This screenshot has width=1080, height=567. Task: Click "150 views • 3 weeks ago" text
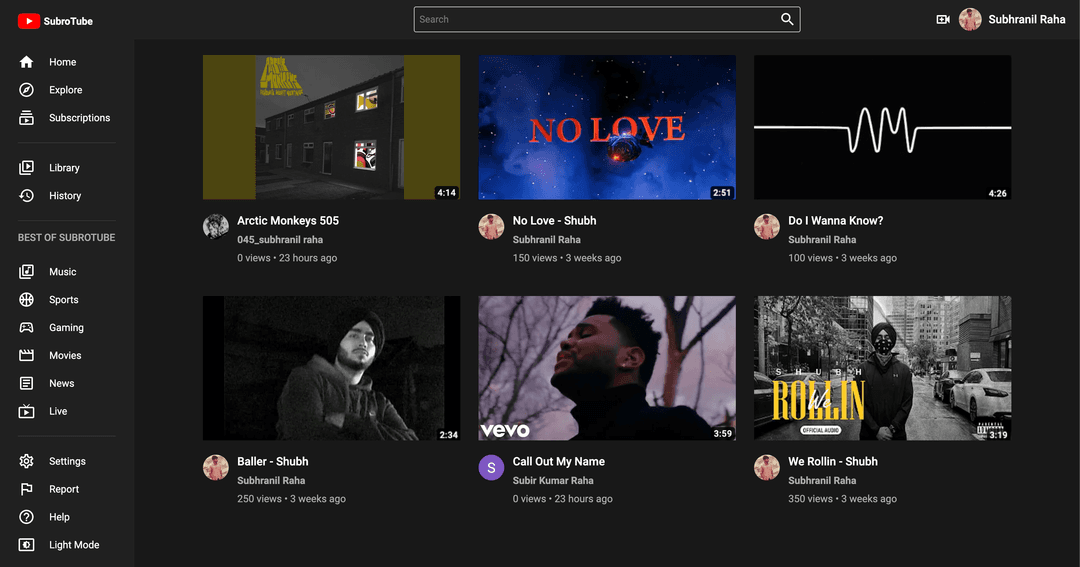point(567,258)
